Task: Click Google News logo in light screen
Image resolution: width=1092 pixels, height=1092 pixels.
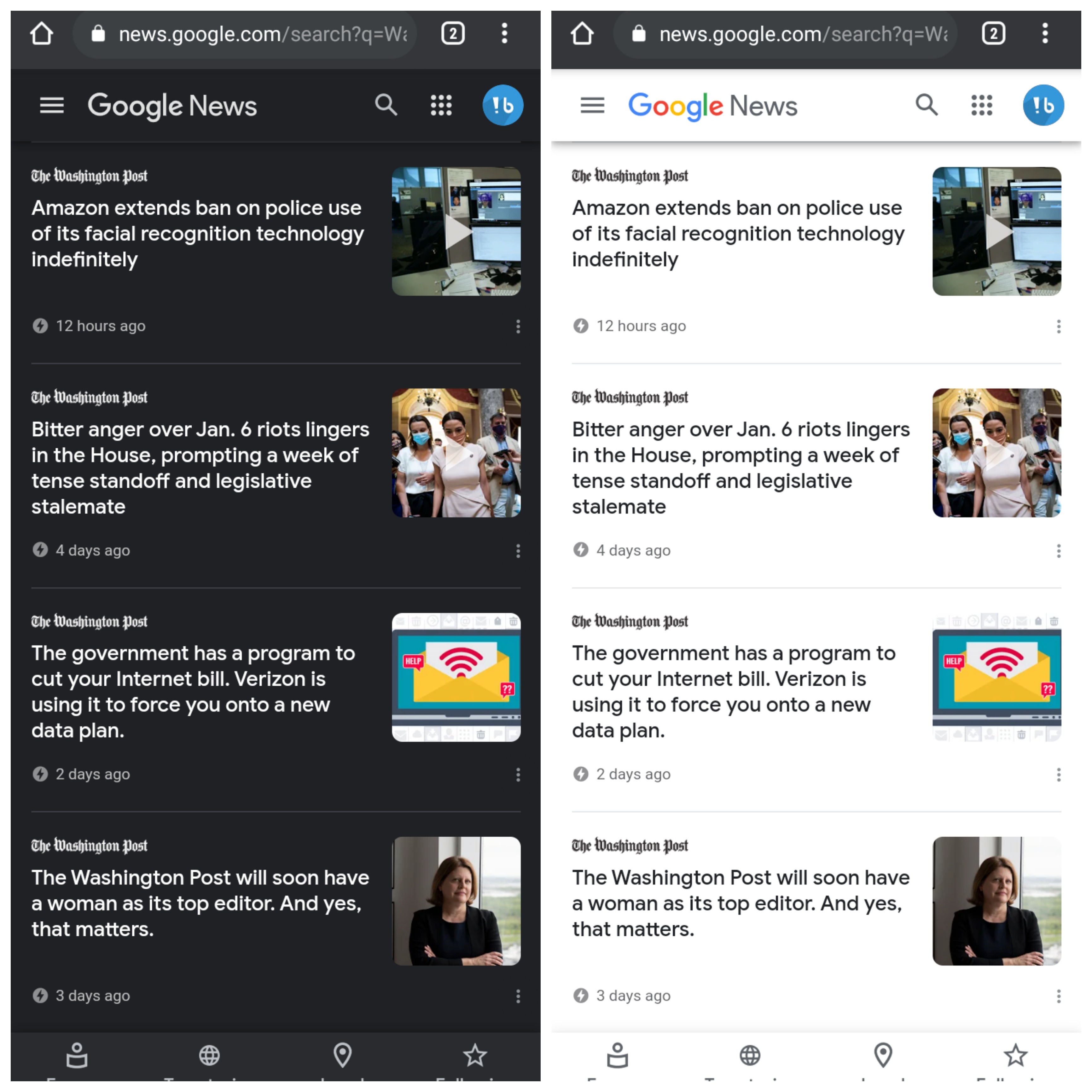Action: point(713,106)
